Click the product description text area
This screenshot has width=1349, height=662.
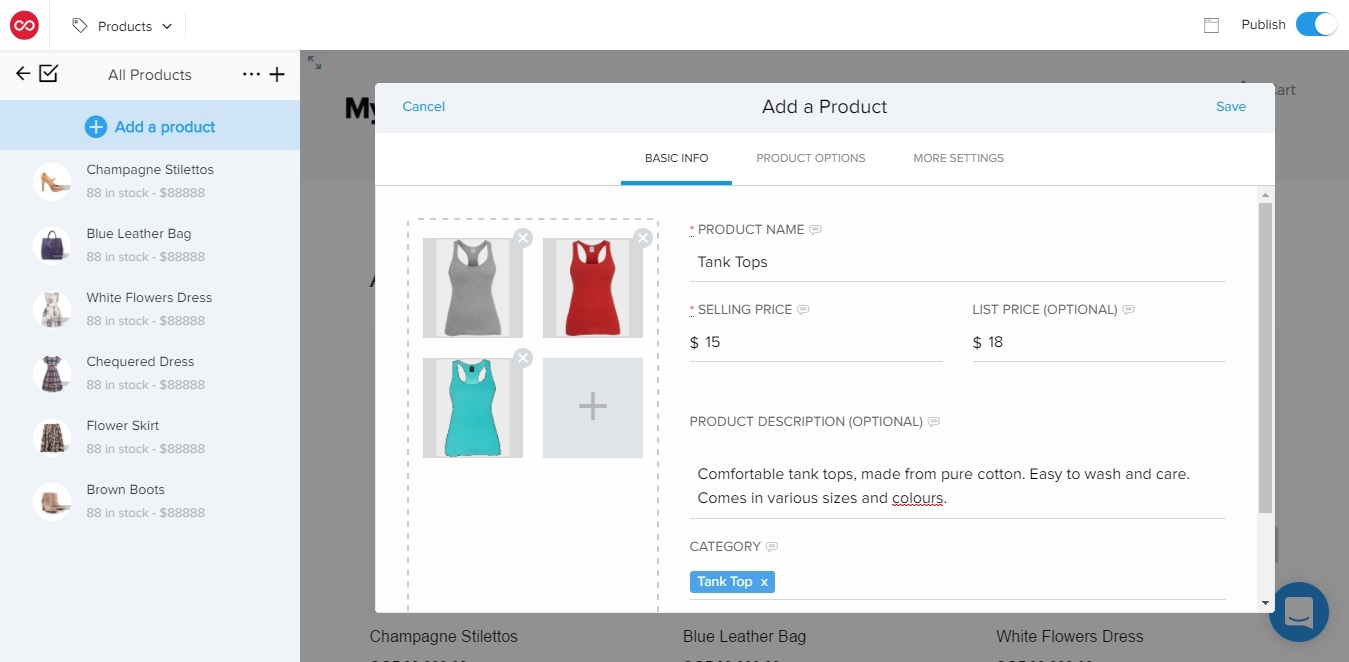coord(958,485)
